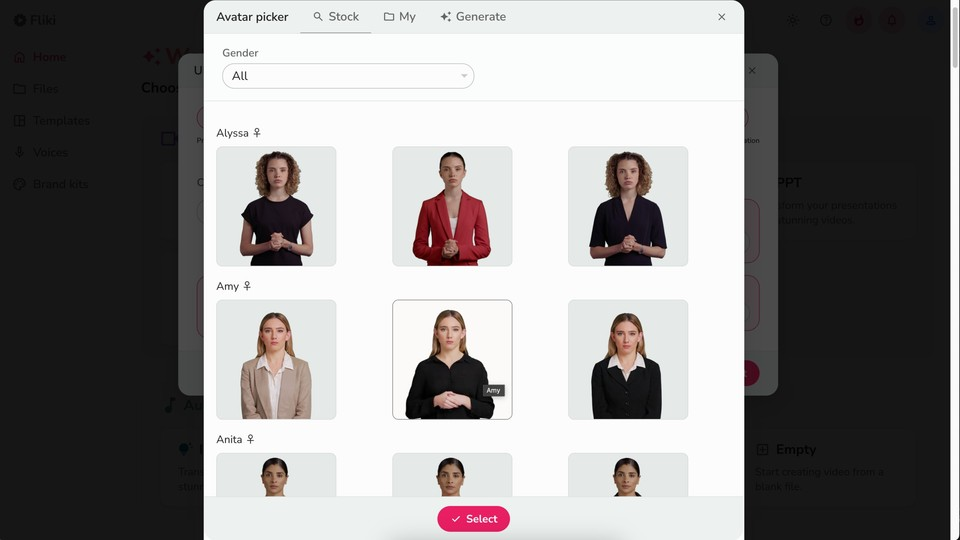Open Brand kits in background sidebar

coord(51,184)
